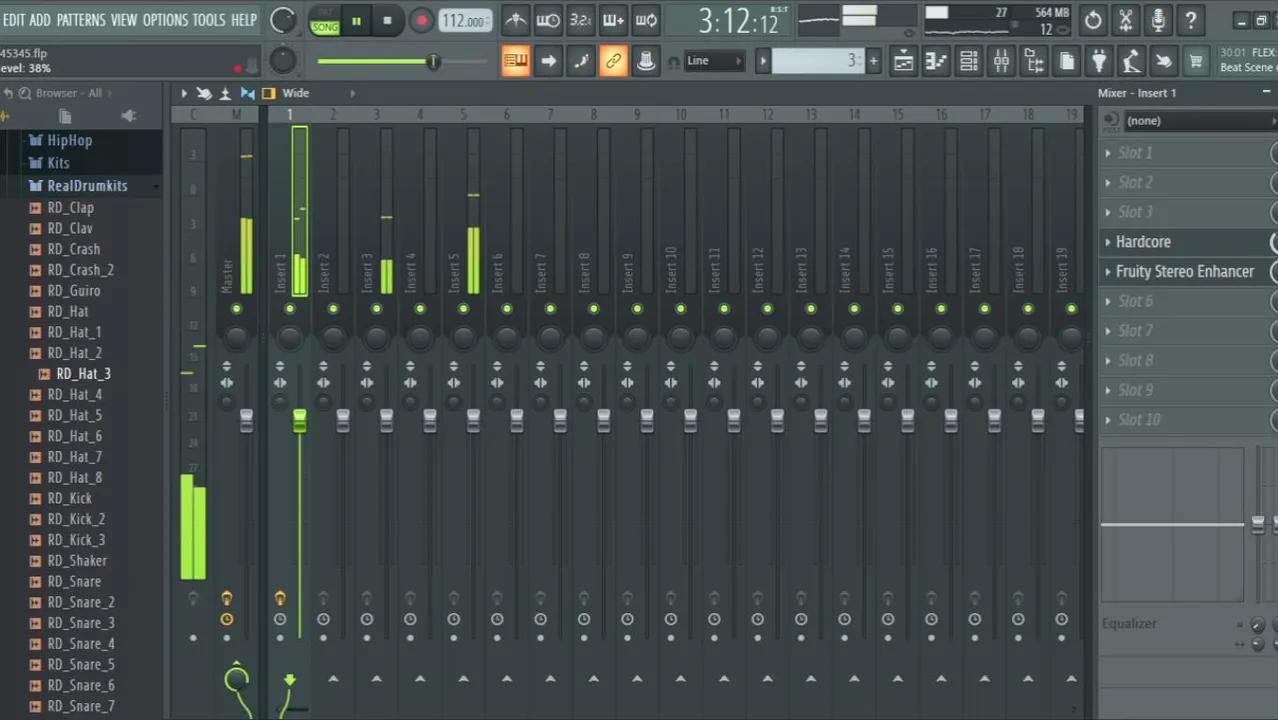Toggle the main snap magnet icon
Image resolution: width=1278 pixels, height=720 pixels.
(x=673, y=62)
